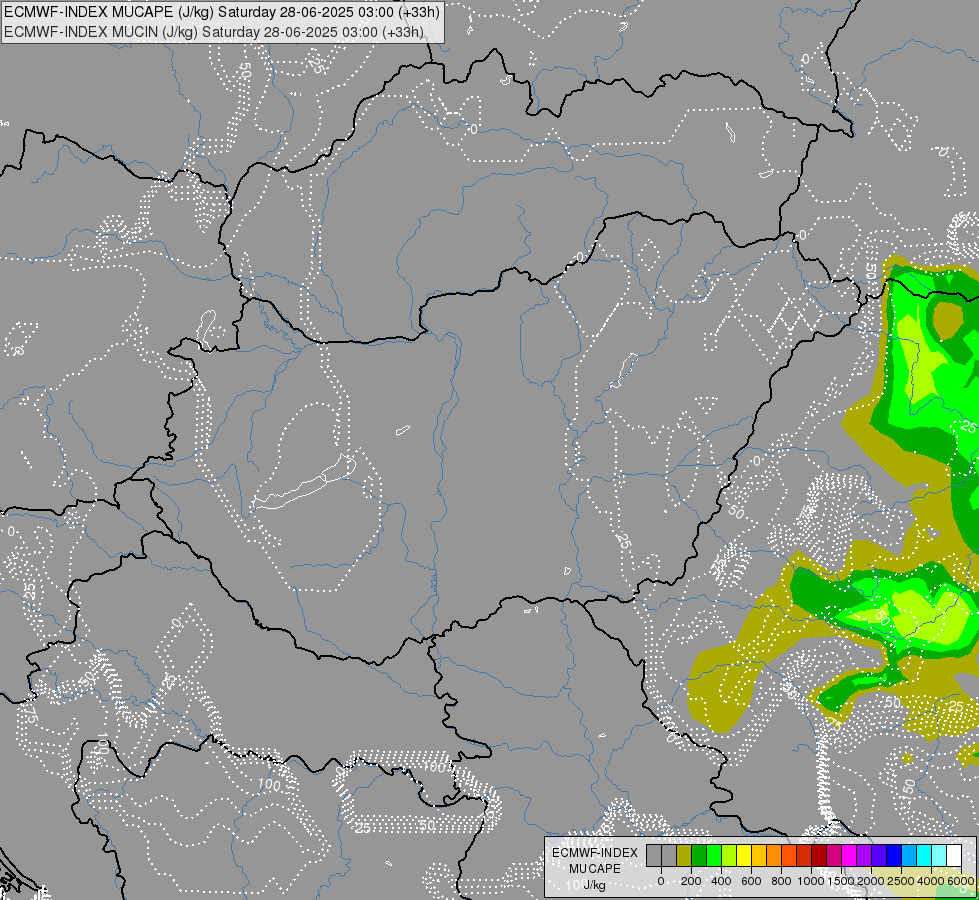Pick the cyan swatch left of 4000

(x=925, y=856)
